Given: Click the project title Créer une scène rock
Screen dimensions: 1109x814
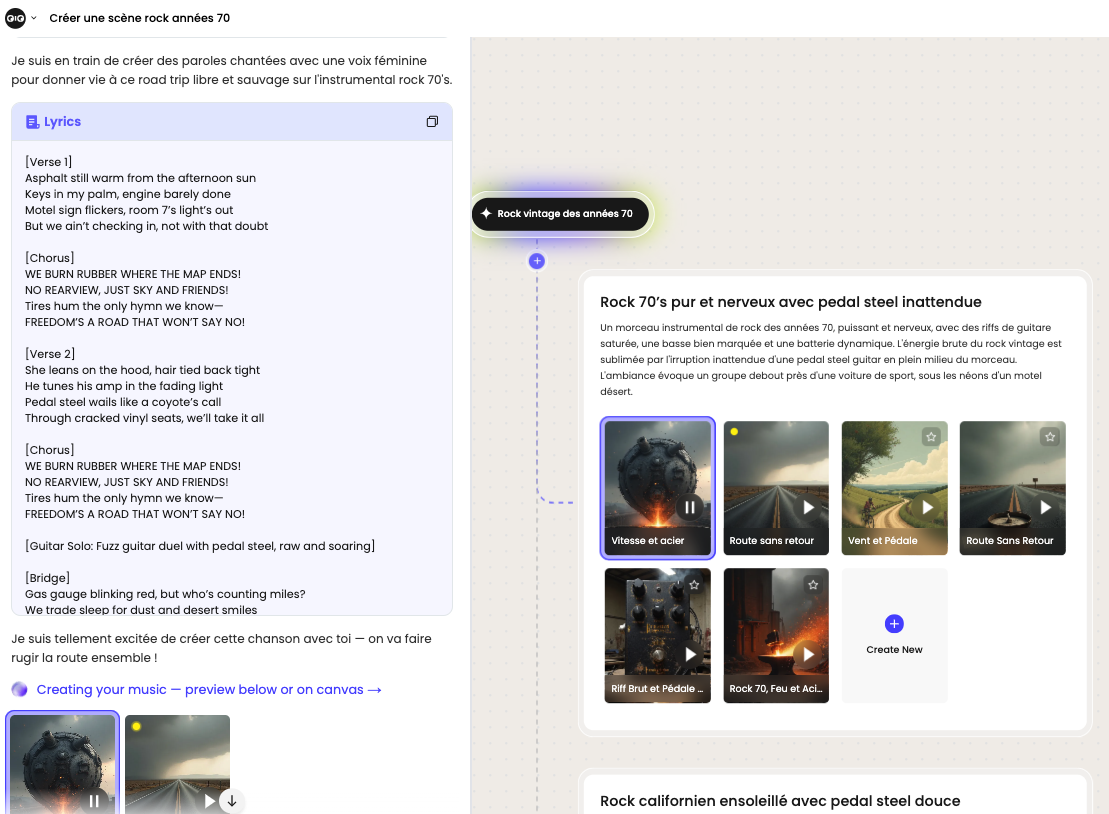Looking at the screenshot, I should tap(139, 18).
